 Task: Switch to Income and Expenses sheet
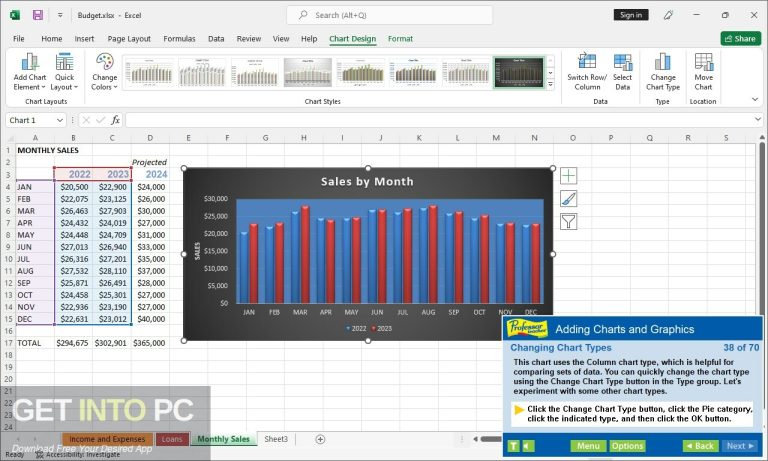pos(107,439)
